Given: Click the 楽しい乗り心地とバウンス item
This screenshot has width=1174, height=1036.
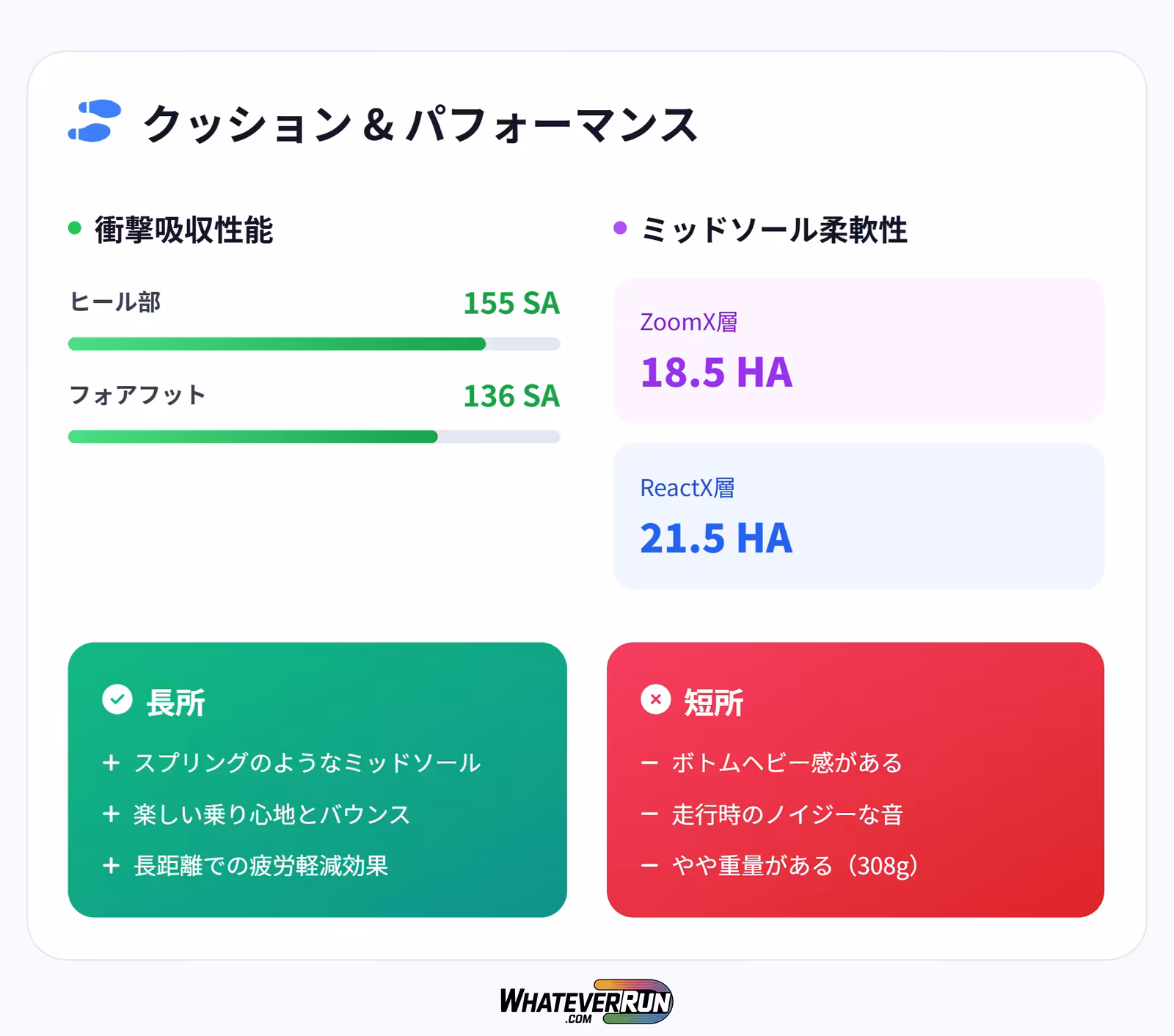Looking at the screenshot, I should point(271,814).
